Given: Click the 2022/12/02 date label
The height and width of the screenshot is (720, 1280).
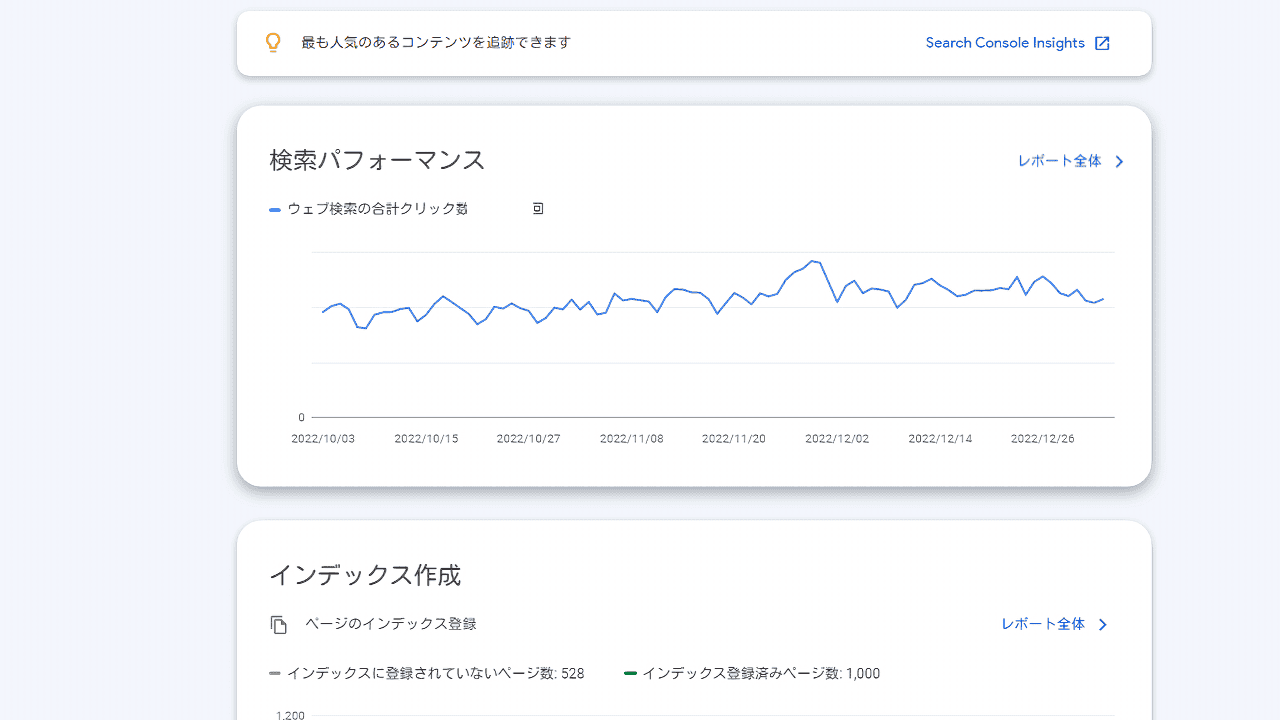Looking at the screenshot, I should coord(837,439).
